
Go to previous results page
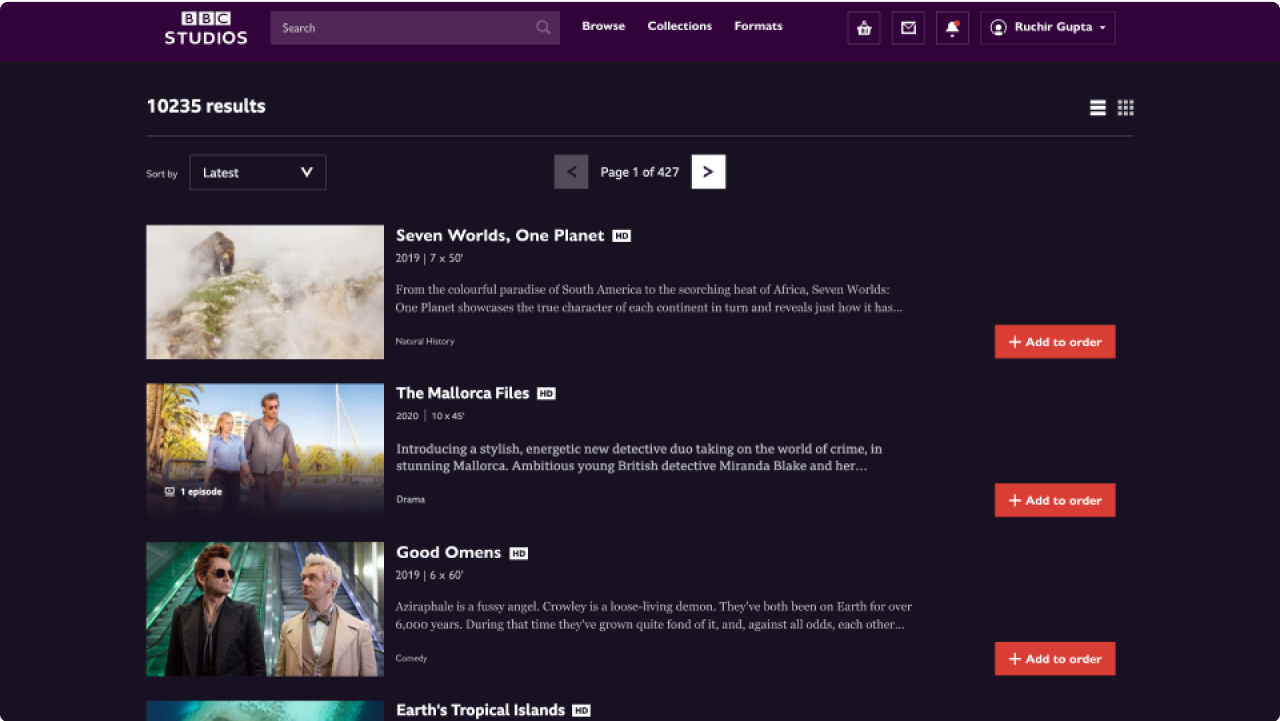click(x=571, y=172)
